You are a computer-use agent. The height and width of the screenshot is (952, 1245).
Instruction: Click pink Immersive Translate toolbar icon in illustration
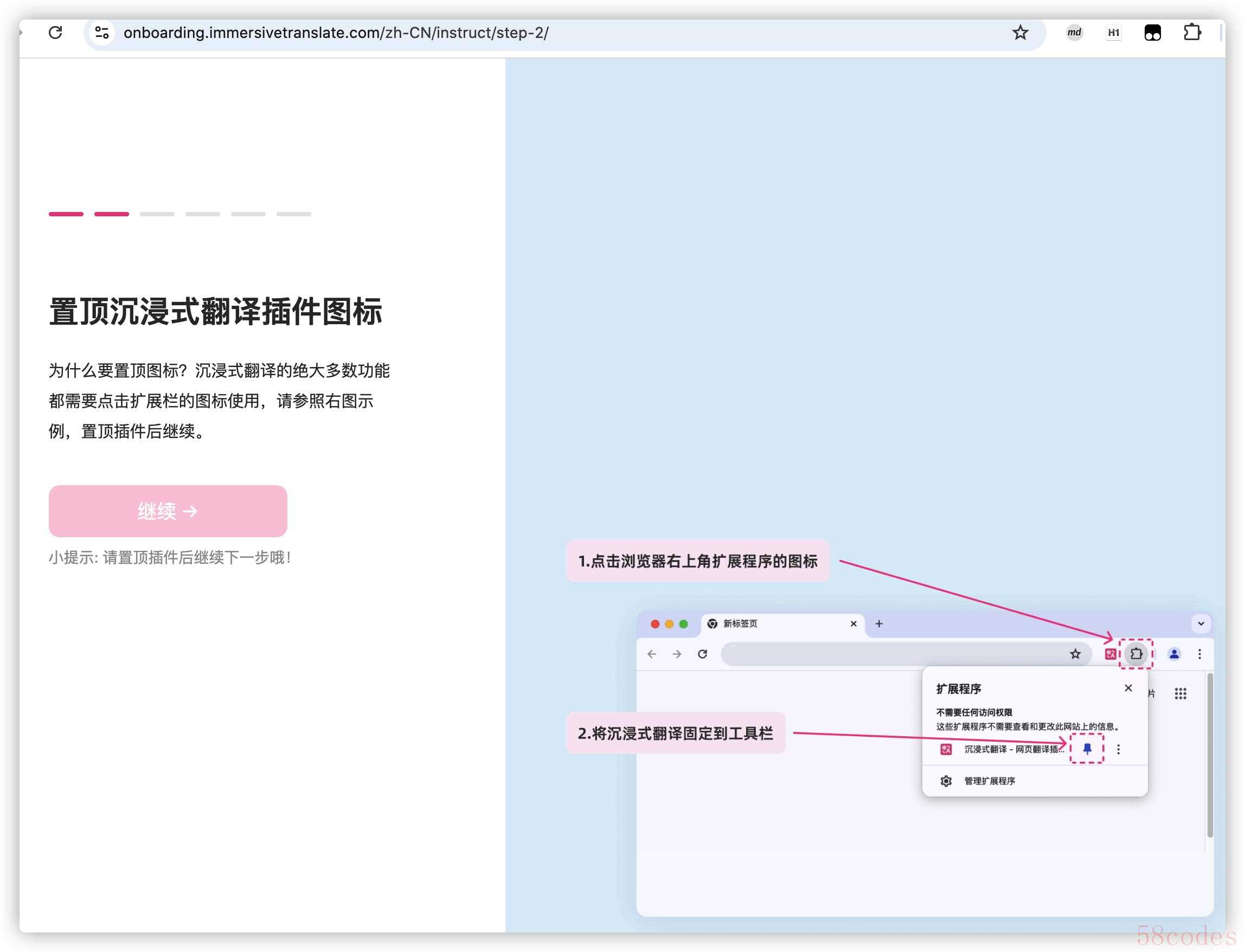coord(1111,654)
